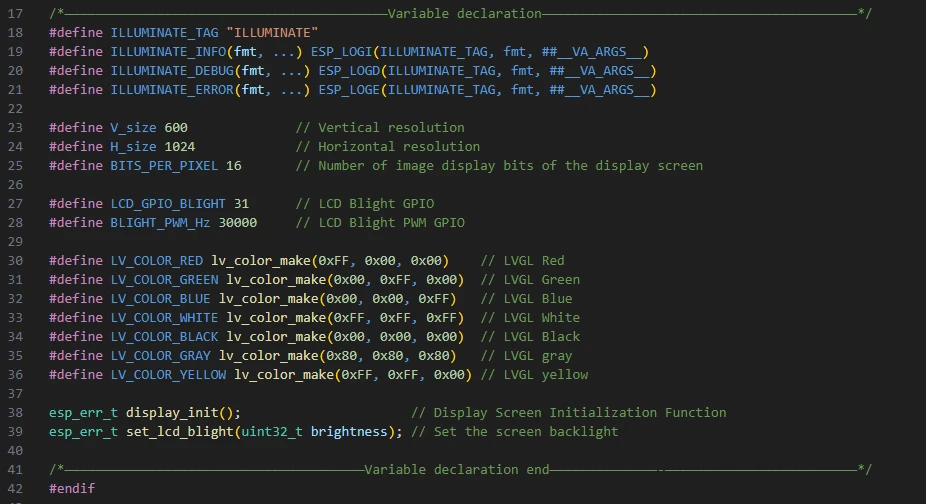
Task: Click the LV_COLOR_WHITE macro name
Action: (x=164, y=317)
